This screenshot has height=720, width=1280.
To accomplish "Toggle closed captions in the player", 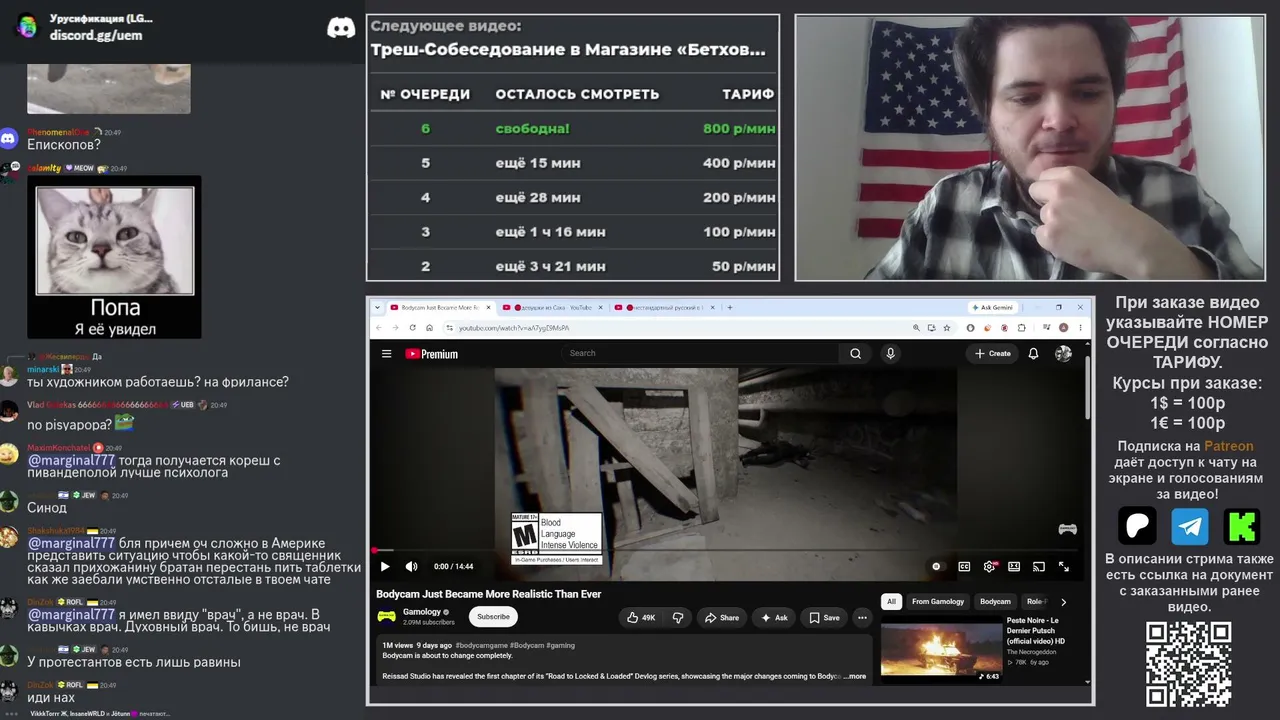I will coord(964,566).
